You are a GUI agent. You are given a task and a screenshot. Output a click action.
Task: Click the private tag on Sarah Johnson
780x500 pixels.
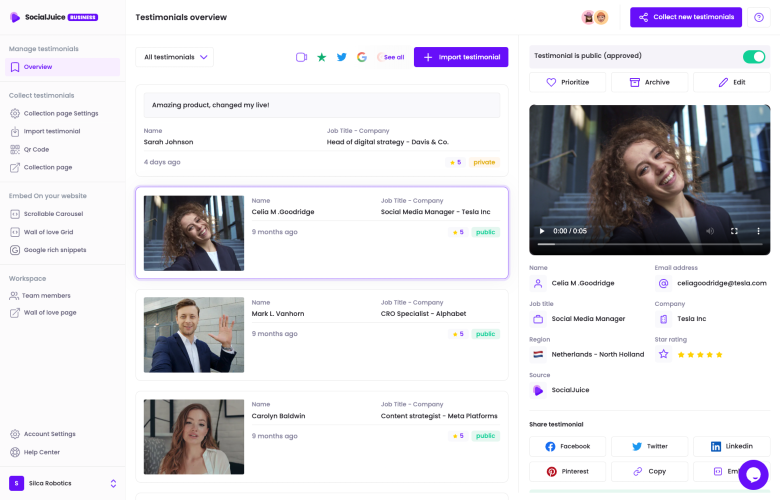(x=484, y=162)
